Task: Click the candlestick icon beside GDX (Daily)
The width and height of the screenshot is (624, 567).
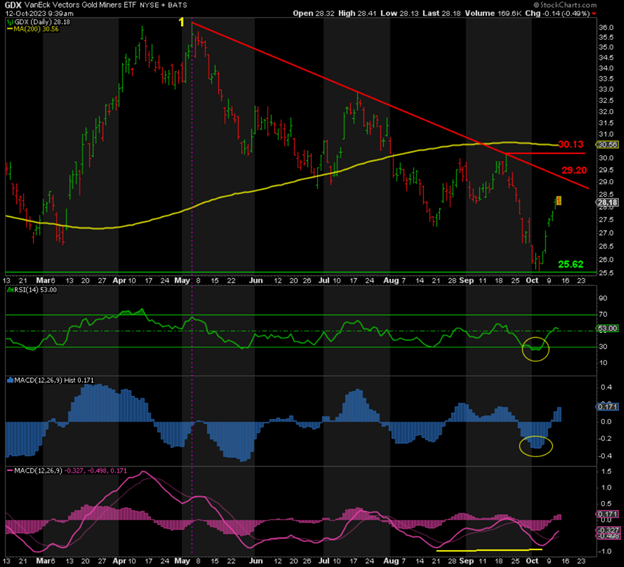Action: (x=9, y=22)
